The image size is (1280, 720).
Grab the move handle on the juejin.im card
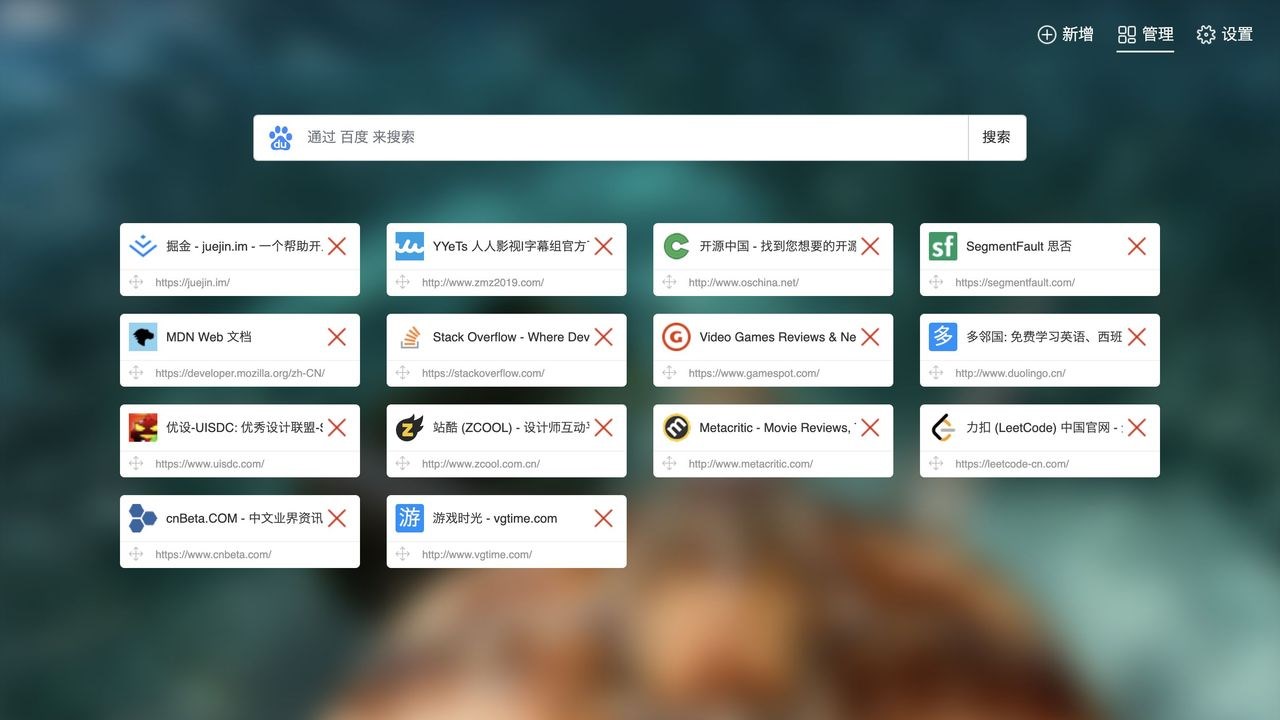click(x=136, y=282)
